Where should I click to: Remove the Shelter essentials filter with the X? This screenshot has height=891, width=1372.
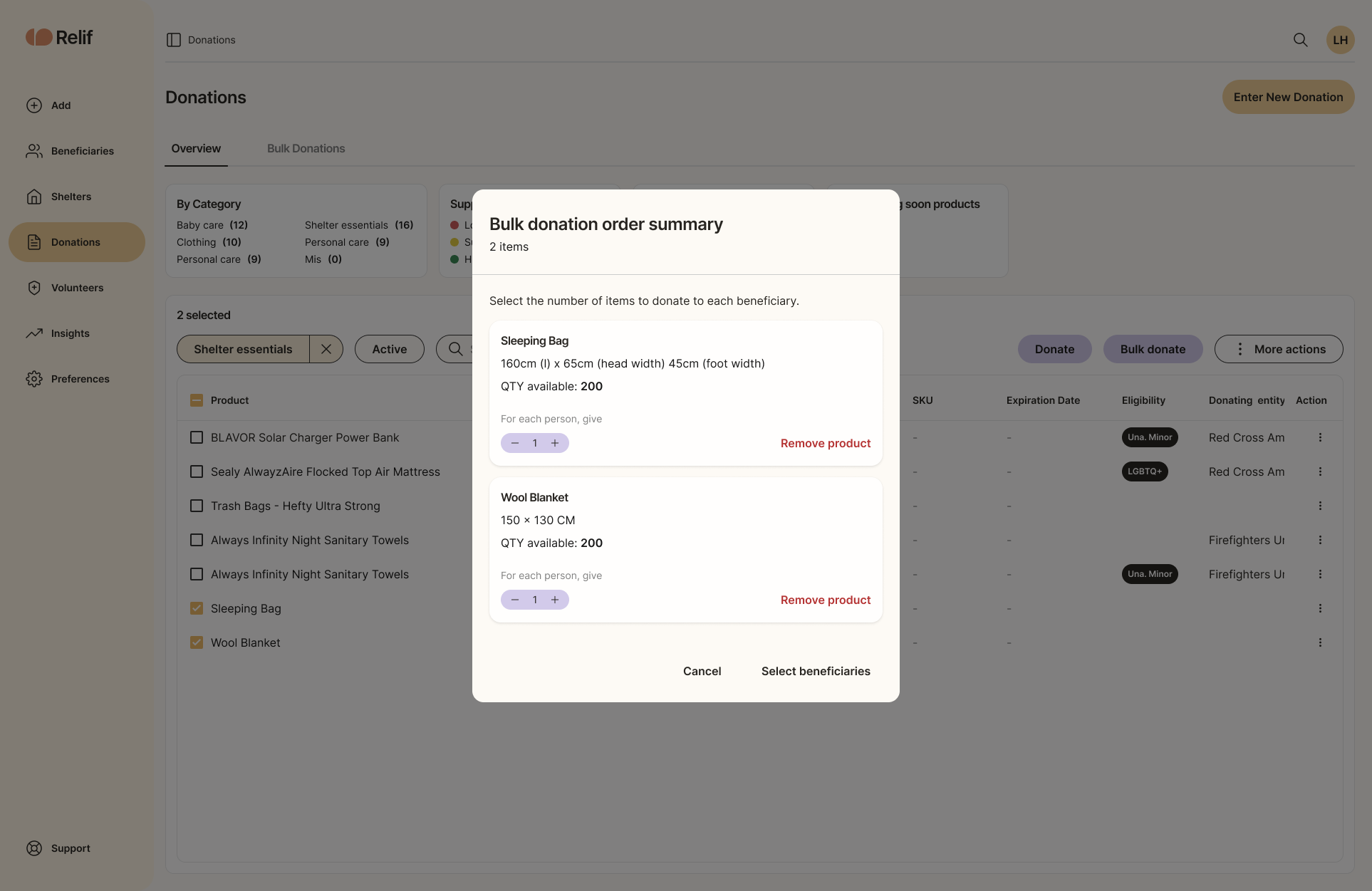326,349
